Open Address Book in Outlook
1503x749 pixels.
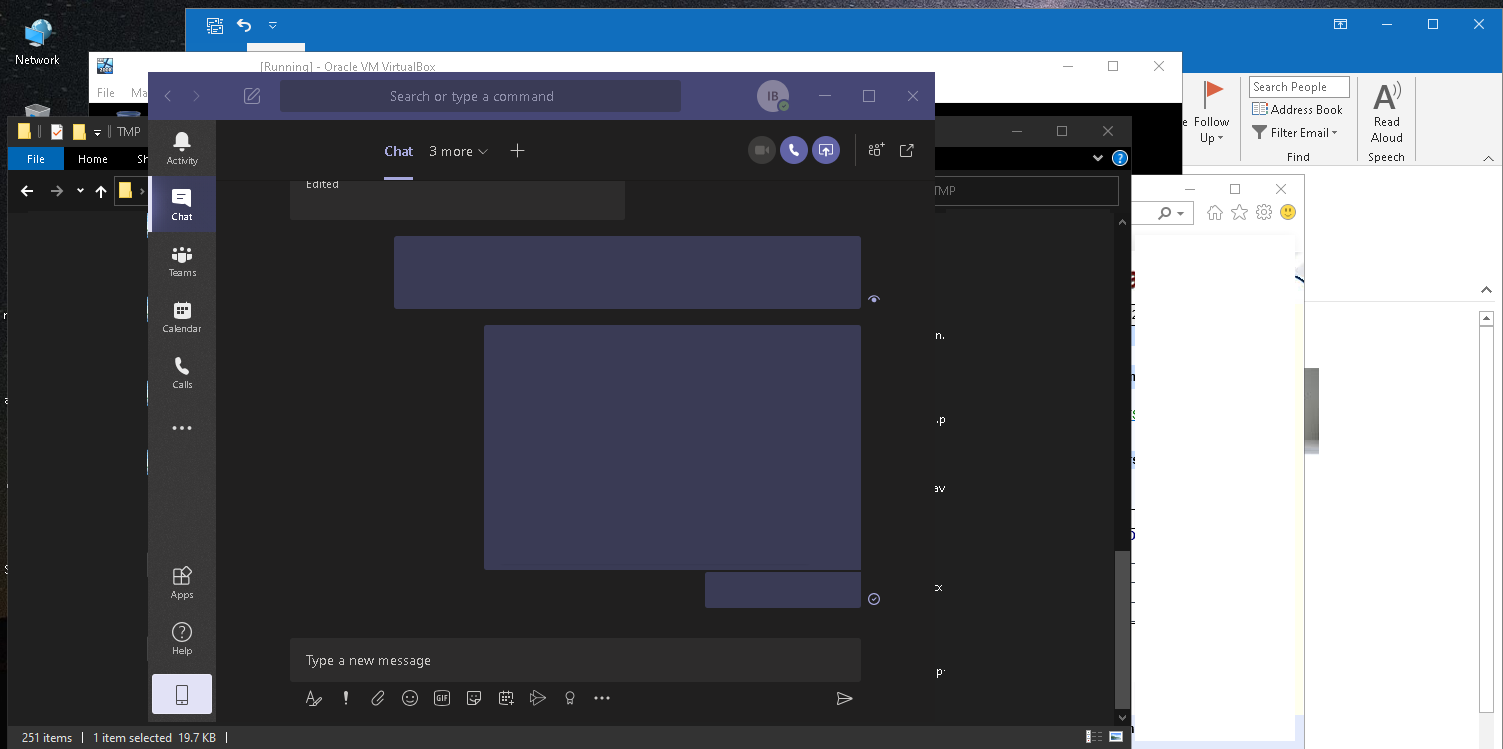pyautogui.click(x=1298, y=110)
